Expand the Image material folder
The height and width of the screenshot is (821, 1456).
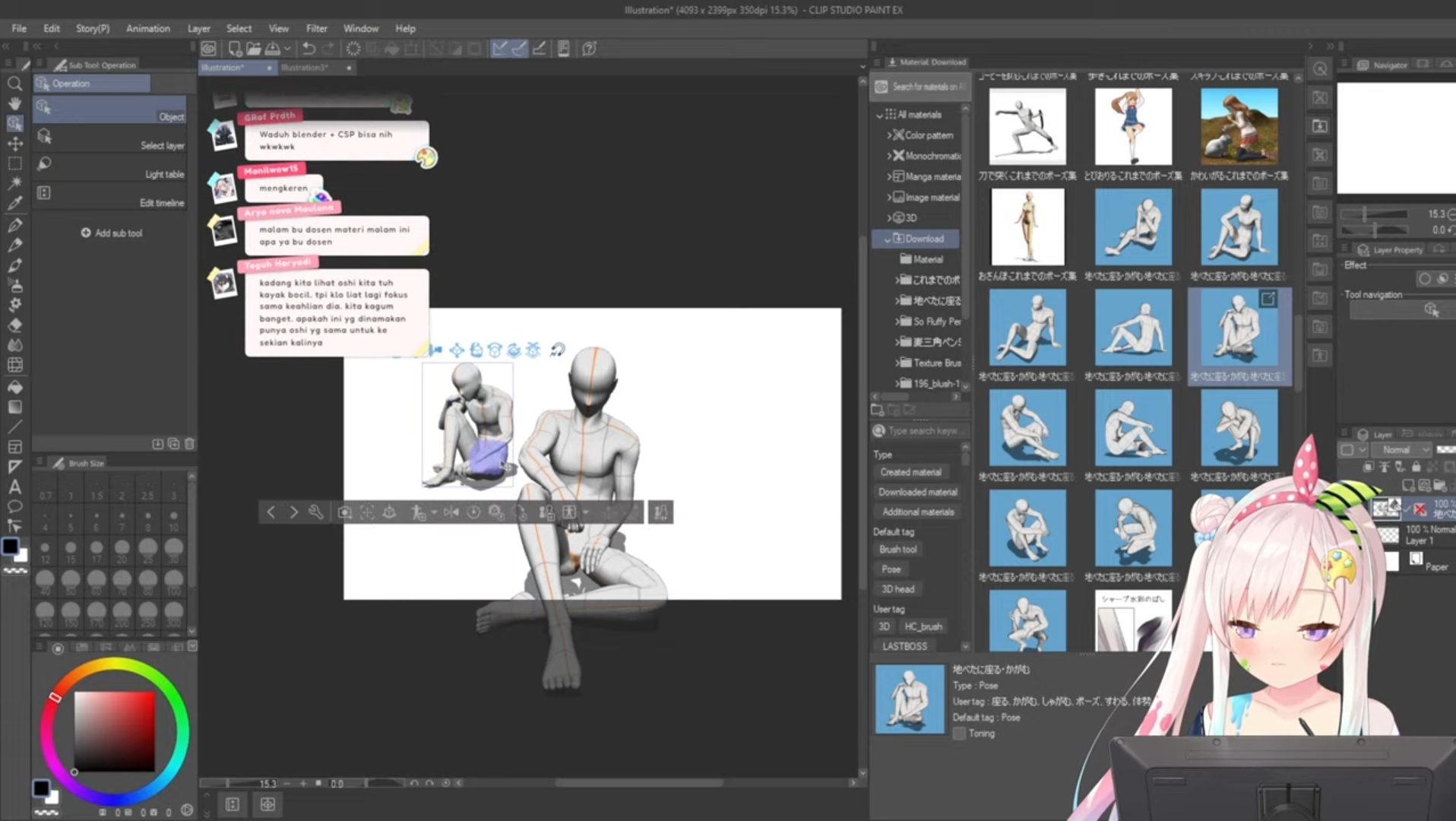pyautogui.click(x=889, y=198)
